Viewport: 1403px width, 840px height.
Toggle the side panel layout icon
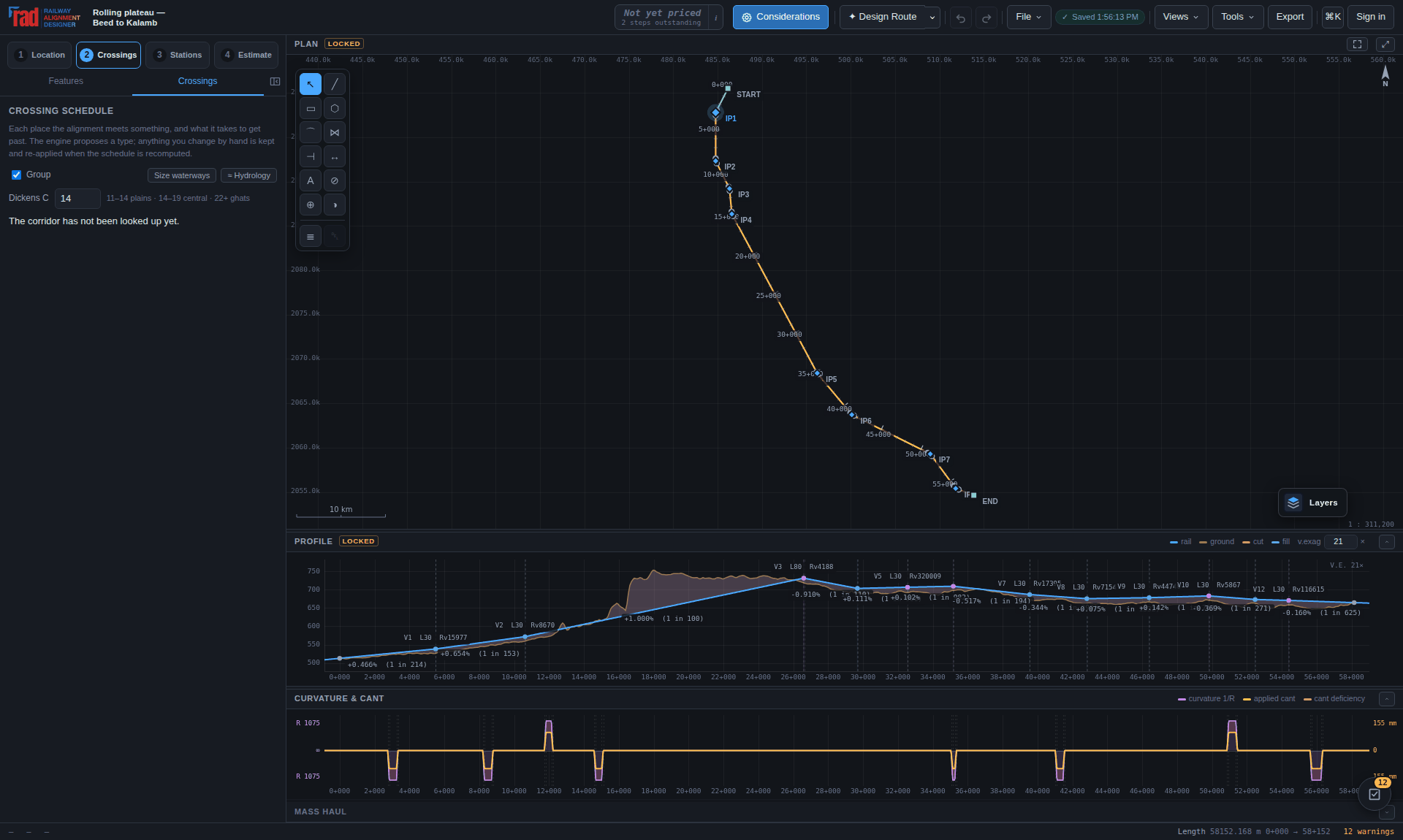pos(275,81)
